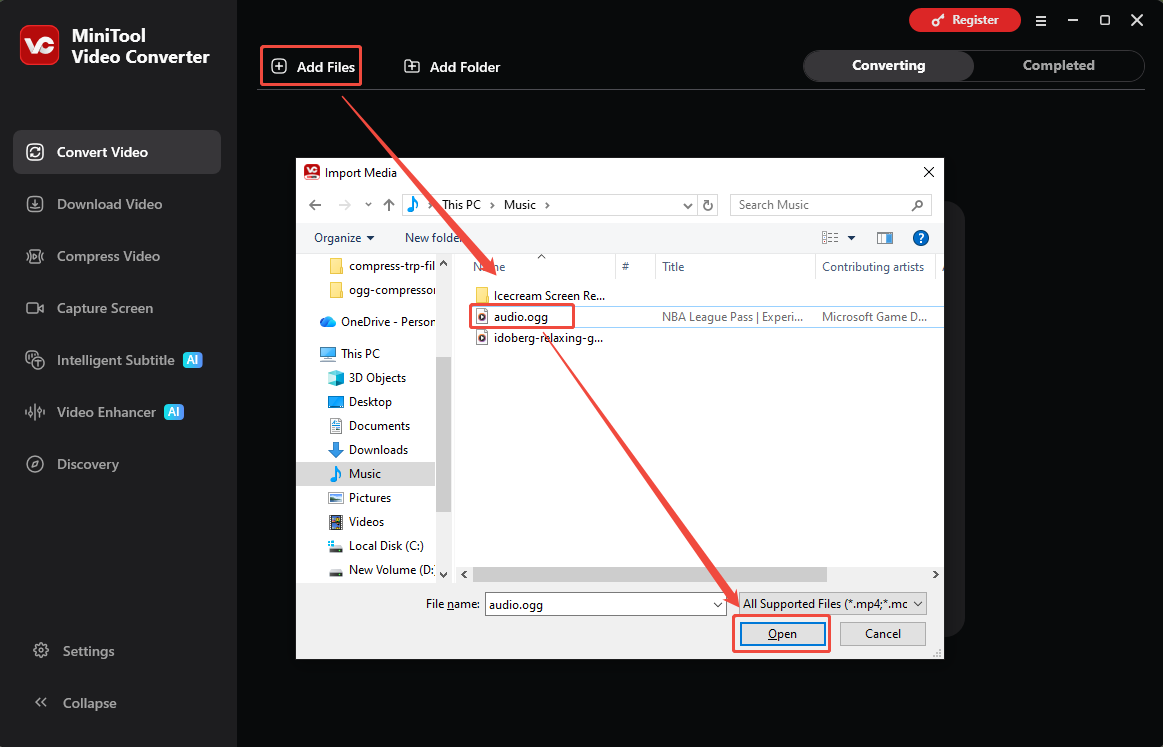The width and height of the screenshot is (1163, 747).
Task: Click the Capture Screen camera icon
Action: click(x=35, y=308)
